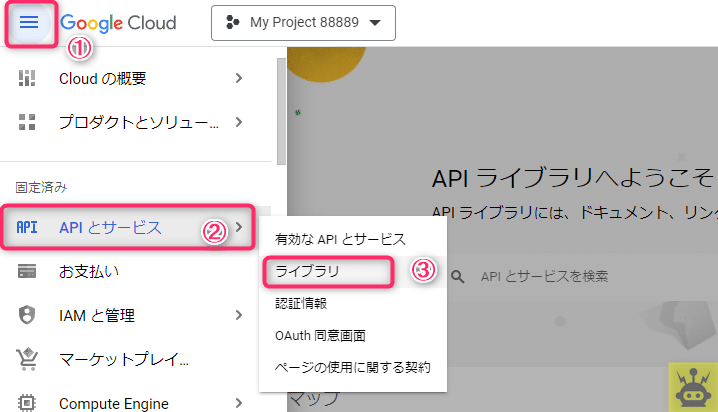Image resolution: width=718 pixels, height=412 pixels.
Task: Click the project selector hexagon icon
Action: click(233, 22)
